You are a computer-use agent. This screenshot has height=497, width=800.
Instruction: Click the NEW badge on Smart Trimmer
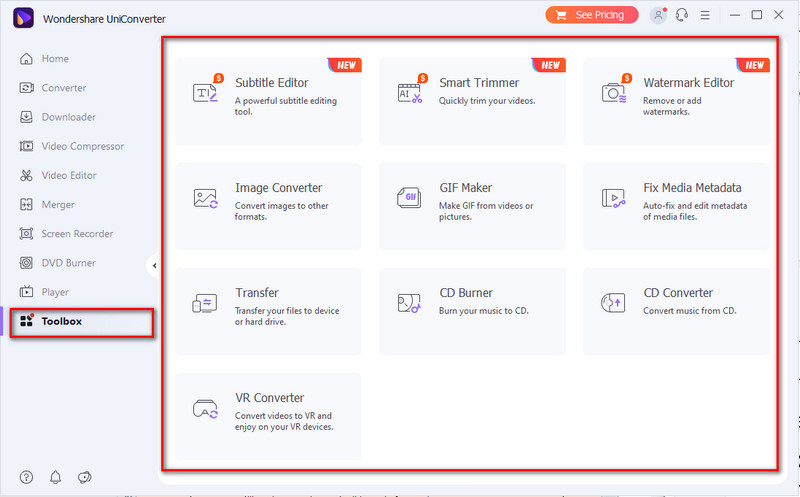549,65
